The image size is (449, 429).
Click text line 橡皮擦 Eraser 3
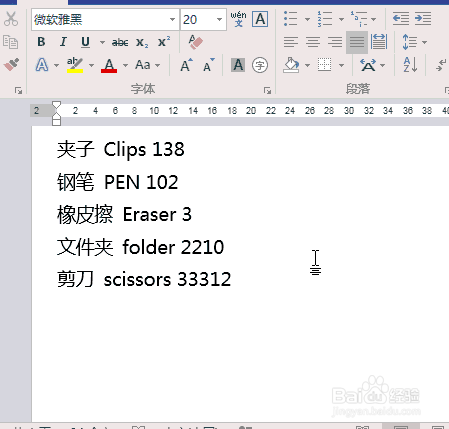pos(124,214)
